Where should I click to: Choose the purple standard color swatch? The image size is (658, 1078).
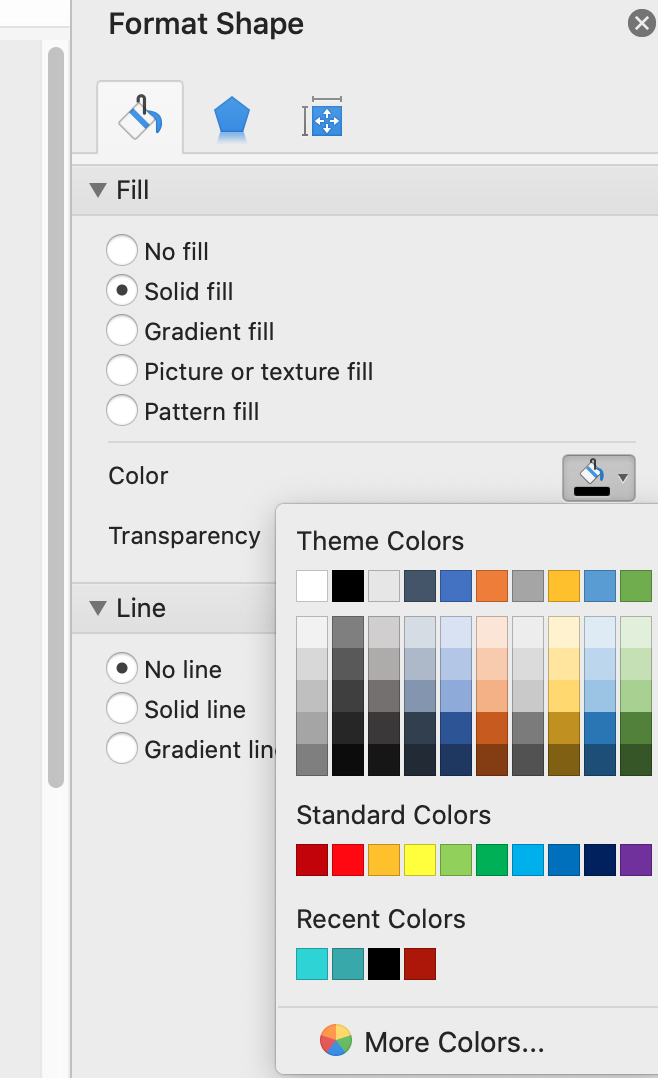coord(635,860)
